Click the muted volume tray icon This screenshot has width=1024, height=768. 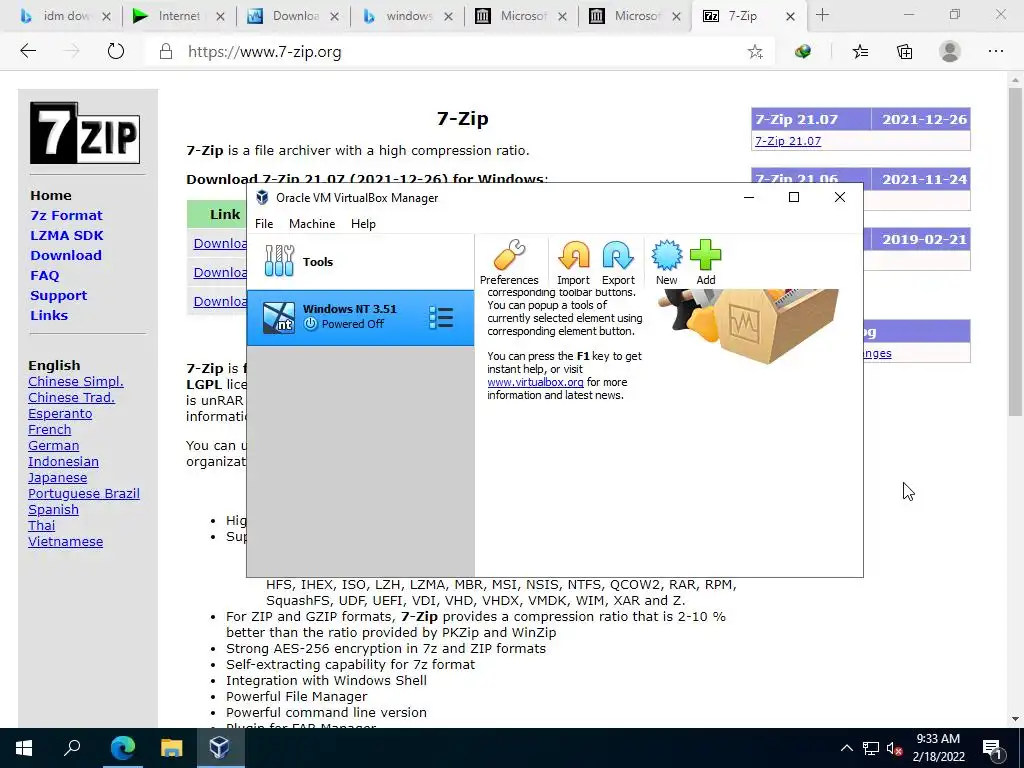[x=894, y=748]
